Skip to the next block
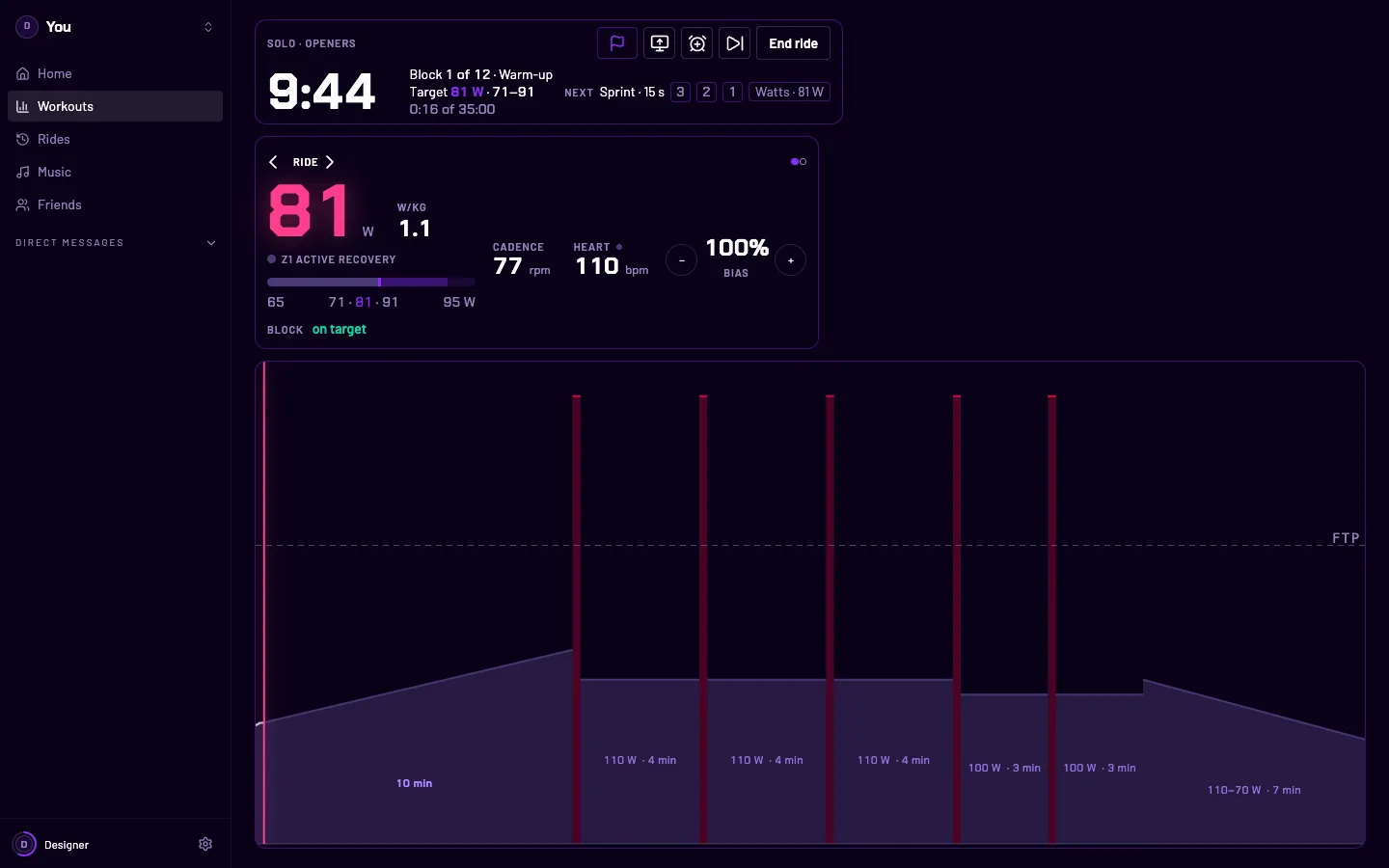This screenshot has width=1389, height=868. tap(735, 43)
